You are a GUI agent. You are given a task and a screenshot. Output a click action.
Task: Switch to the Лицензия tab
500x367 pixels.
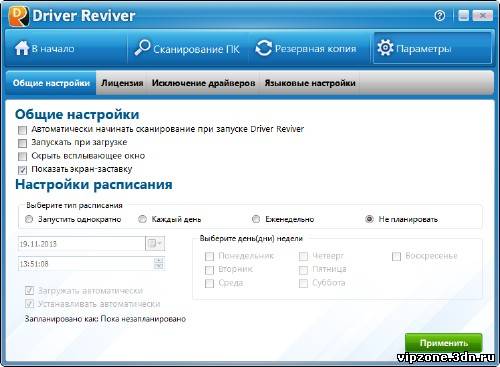tap(122, 83)
